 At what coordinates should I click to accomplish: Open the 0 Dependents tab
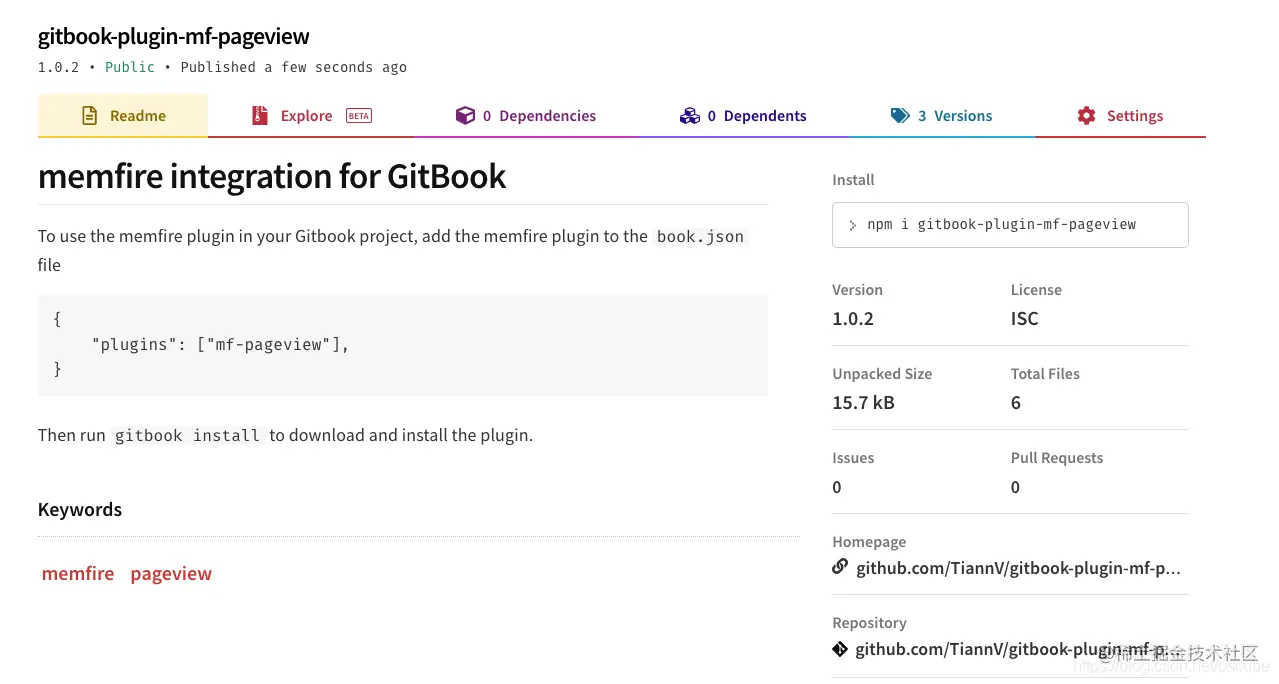(743, 116)
